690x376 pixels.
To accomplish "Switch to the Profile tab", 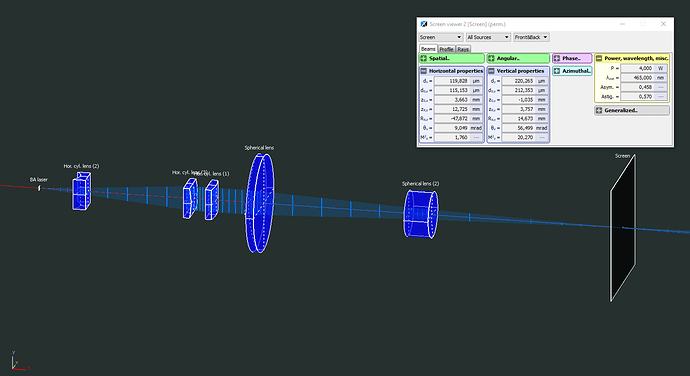I will pyautogui.click(x=446, y=49).
